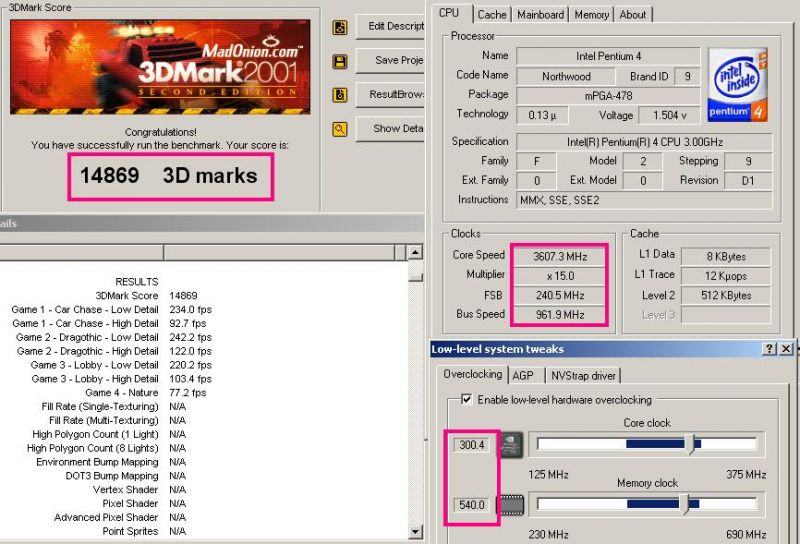Screen dimensions: 800x544
Task: Click the Show Details button
Action: click(x=390, y=129)
